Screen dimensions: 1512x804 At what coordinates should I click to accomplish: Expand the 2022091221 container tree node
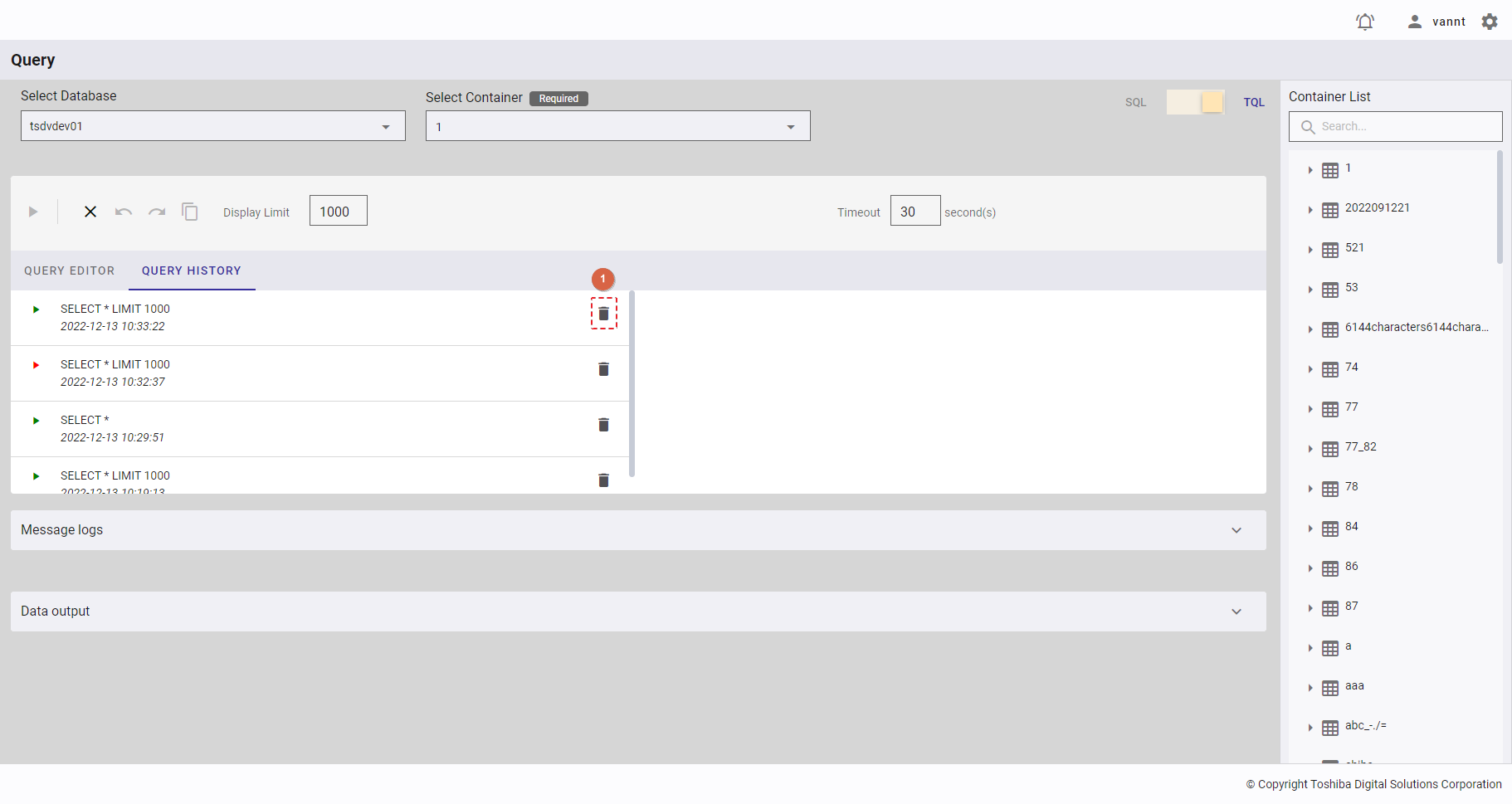click(x=1310, y=210)
